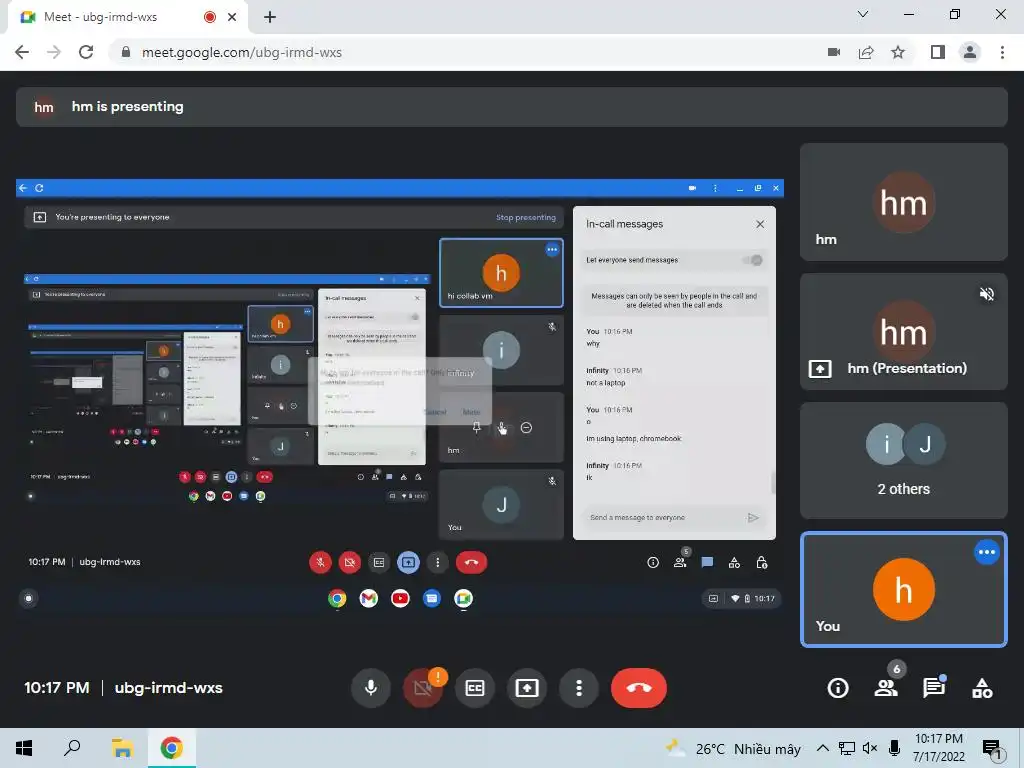Open File Explorer from taskbar
Image resolution: width=1024 pixels, height=768 pixels.
pos(121,748)
